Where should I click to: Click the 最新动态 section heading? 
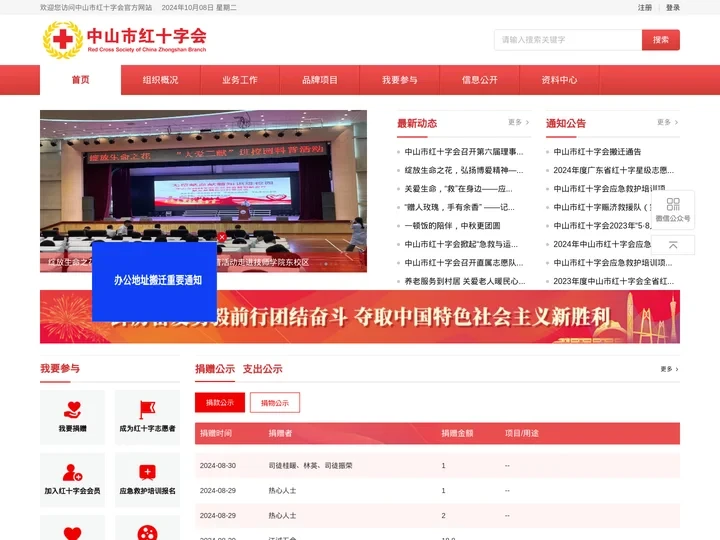[x=417, y=123]
